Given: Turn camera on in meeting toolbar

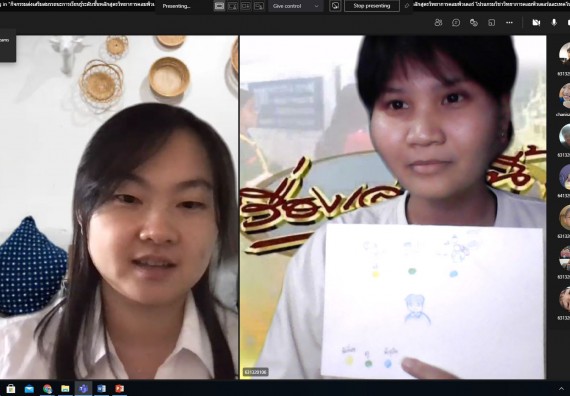Looking at the screenshot, I should click(536, 23).
